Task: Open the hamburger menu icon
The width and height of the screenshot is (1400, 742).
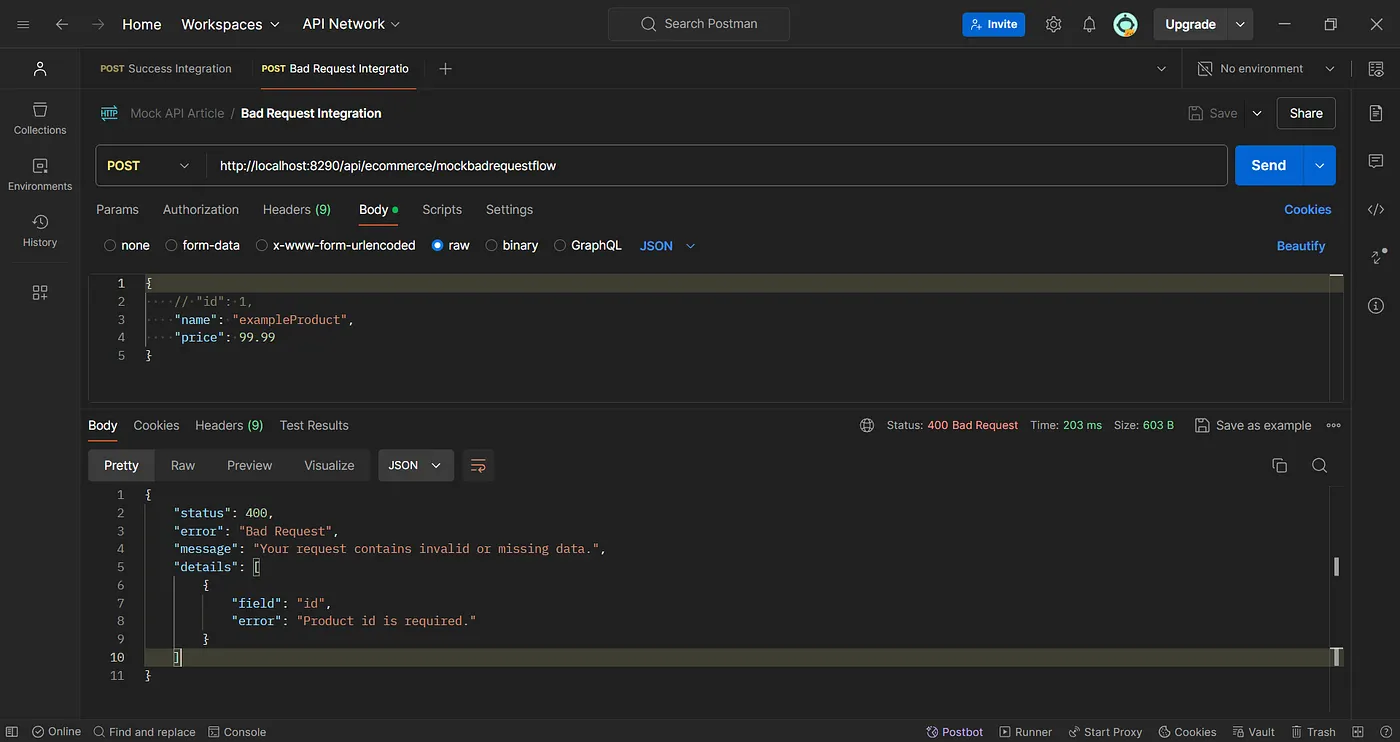Action: coord(23,24)
